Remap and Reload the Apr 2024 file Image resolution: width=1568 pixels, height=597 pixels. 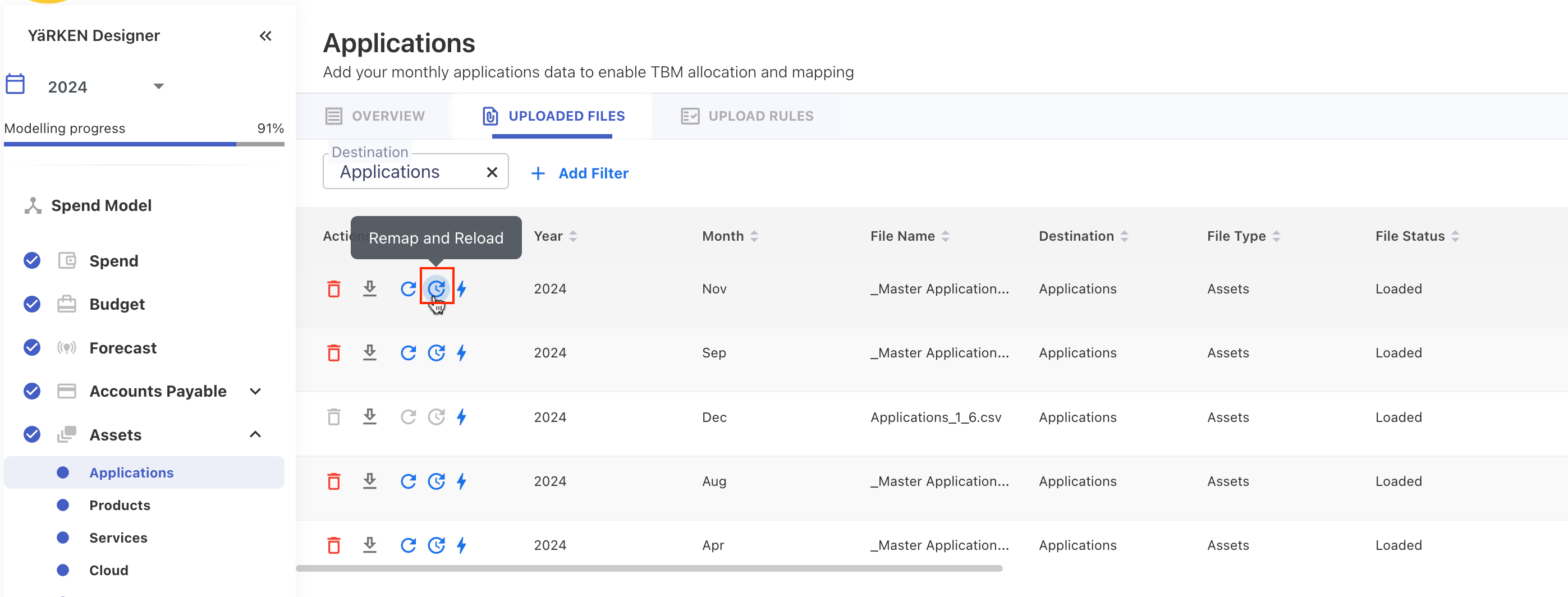click(437, 545)
